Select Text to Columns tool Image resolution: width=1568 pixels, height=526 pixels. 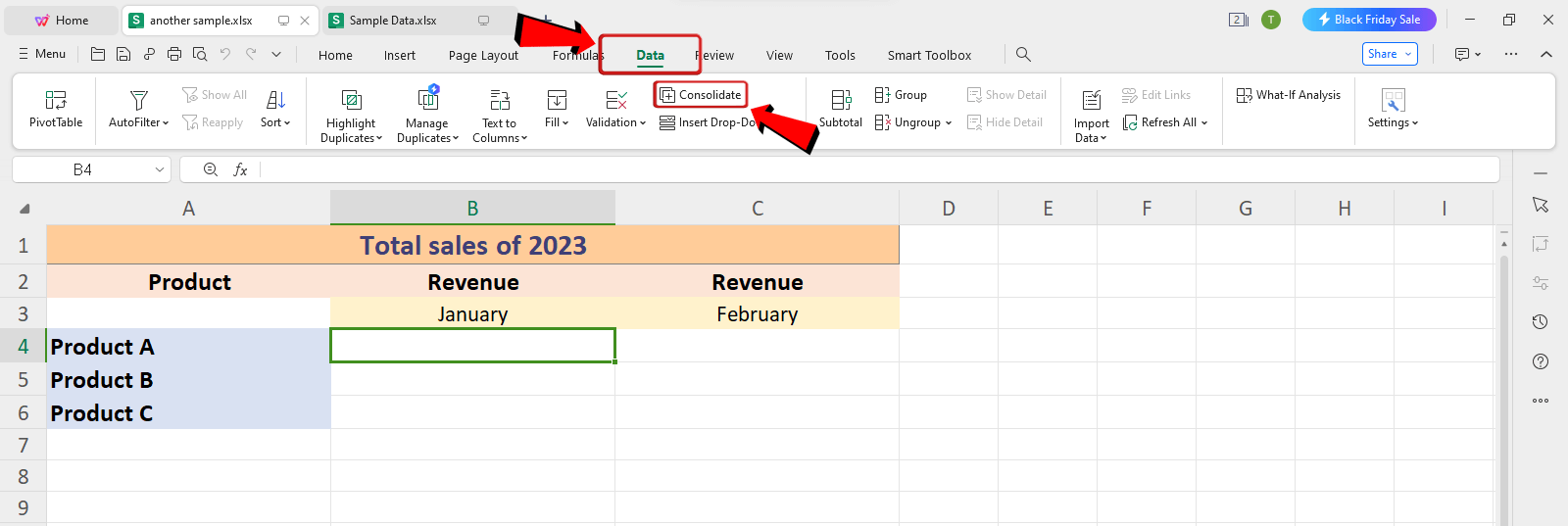click(500, 100)
